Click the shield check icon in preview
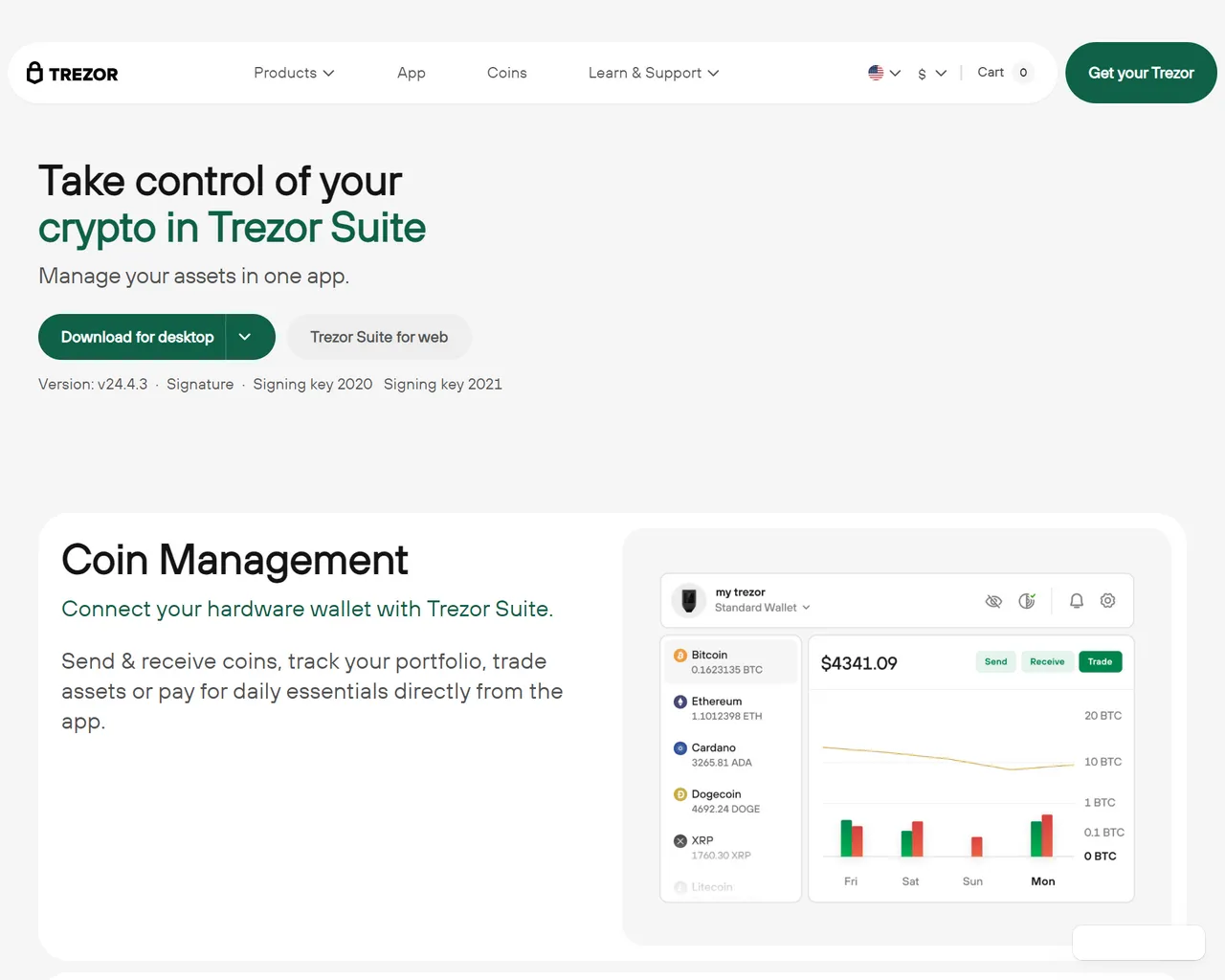Screen dimensions: 1225x980 click(x=1027, y=601)
